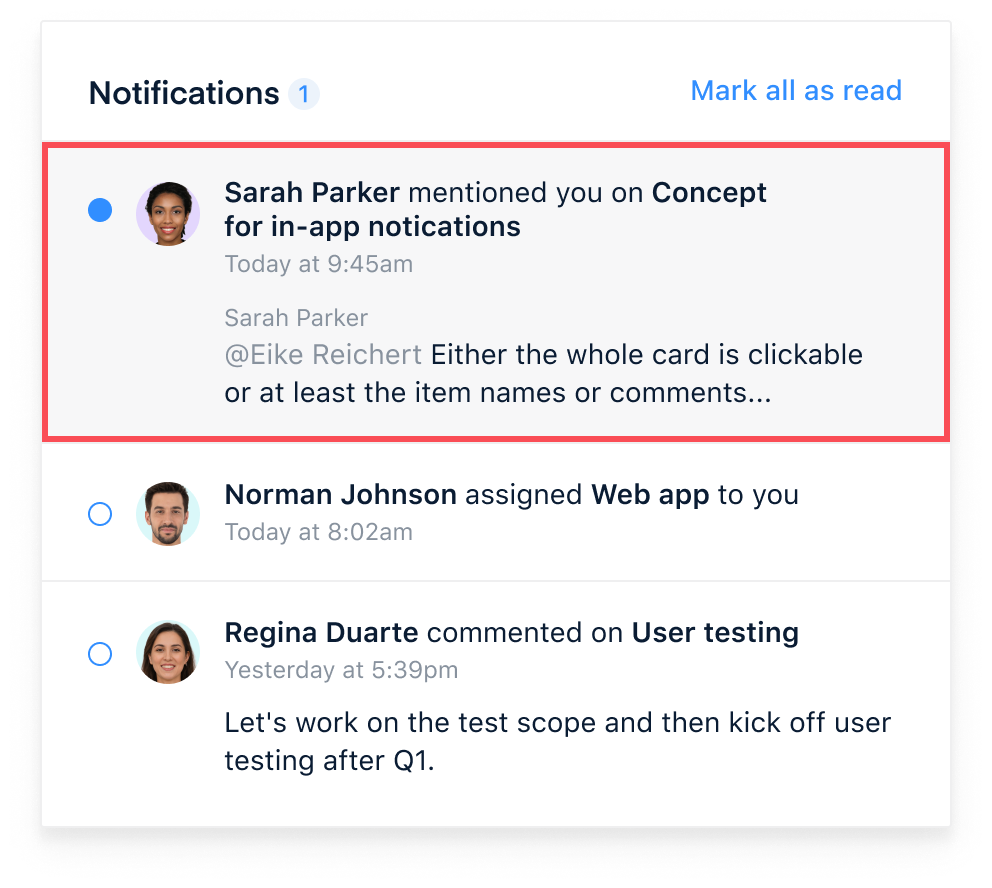Open Concept for in-app notifications link
Image resolution: width=992 pixels, height=888 pixels.
(x=495, y=209)
